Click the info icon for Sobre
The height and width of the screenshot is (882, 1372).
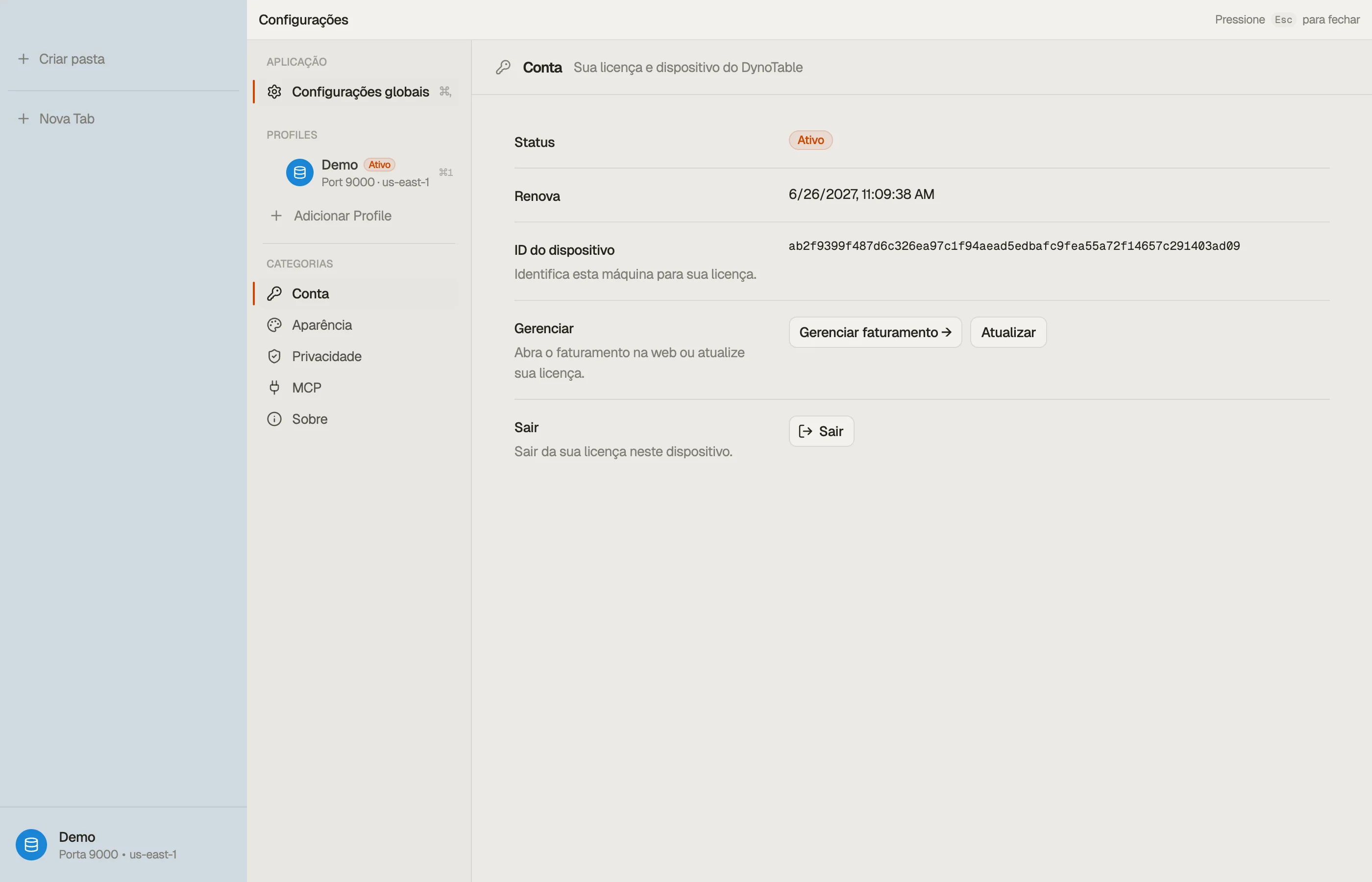[274, 419]
